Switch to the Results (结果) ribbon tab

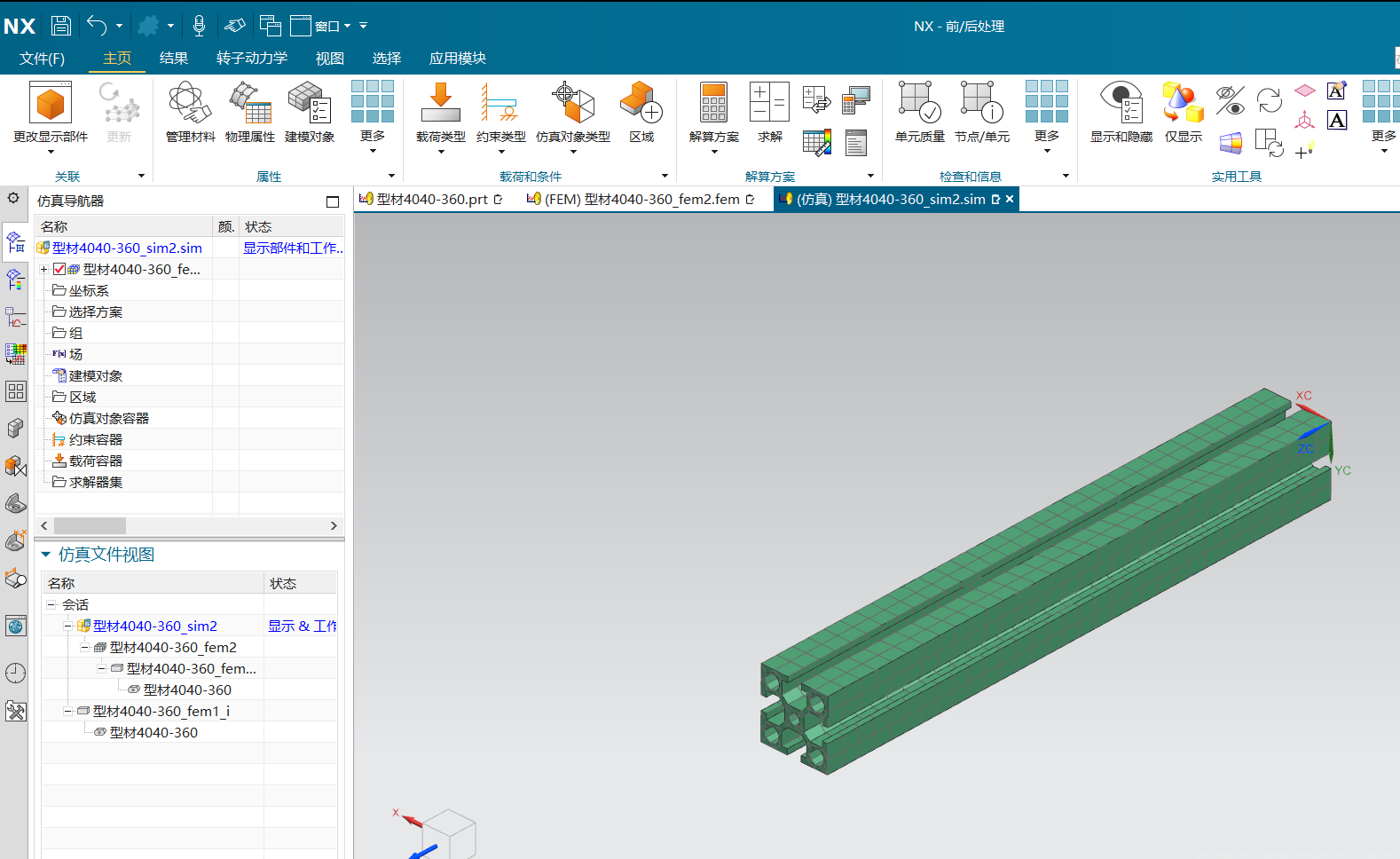point(173,59)
